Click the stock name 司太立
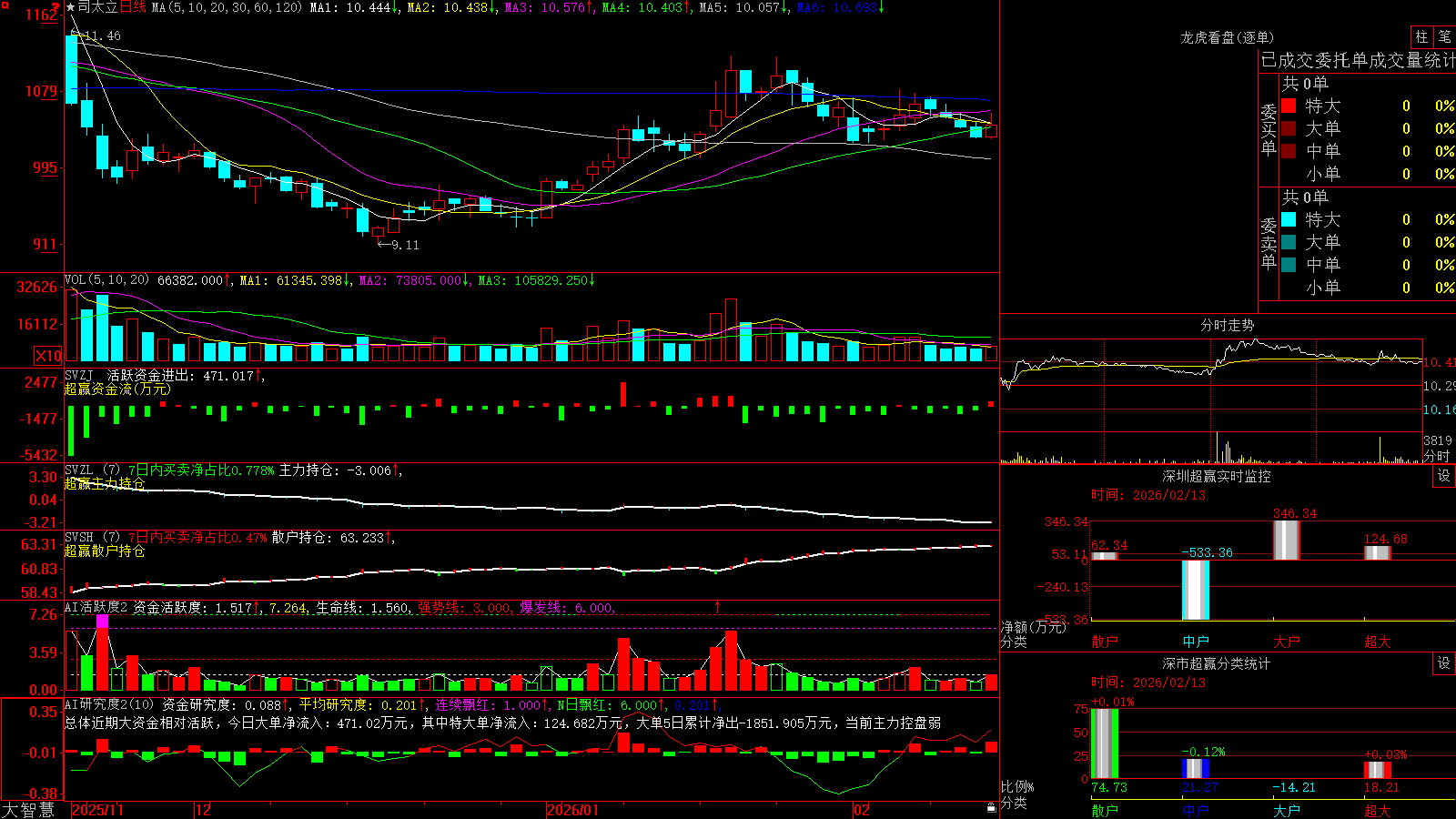 click(97, 7)
